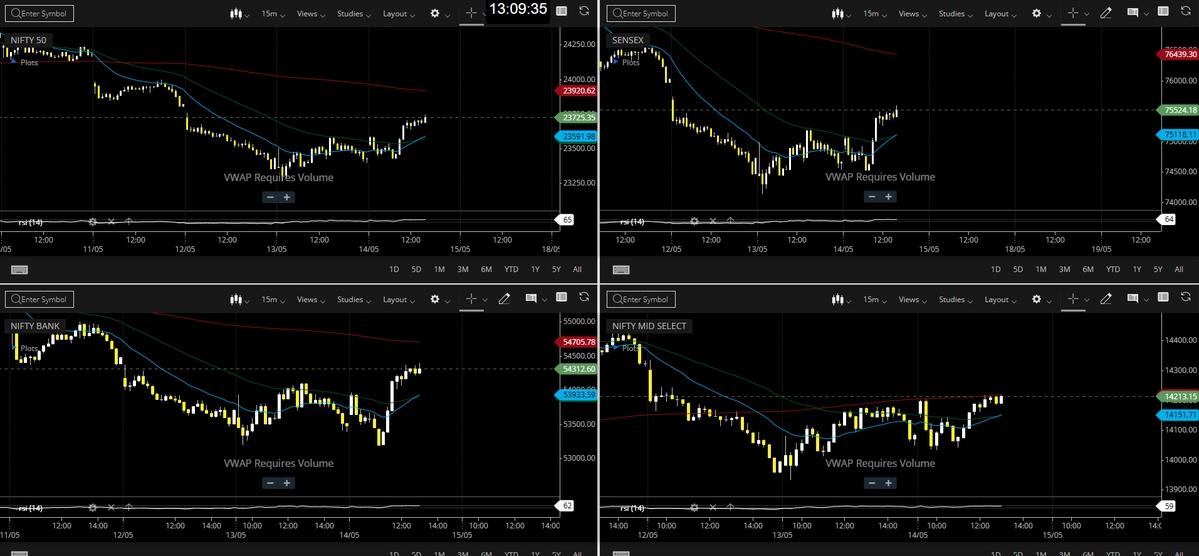Image resolution: width=1199 pixels, height=556 pixels.
Task: Select the pencil drawing tool in NIFTY BANK chart
Action: point(504,300)
